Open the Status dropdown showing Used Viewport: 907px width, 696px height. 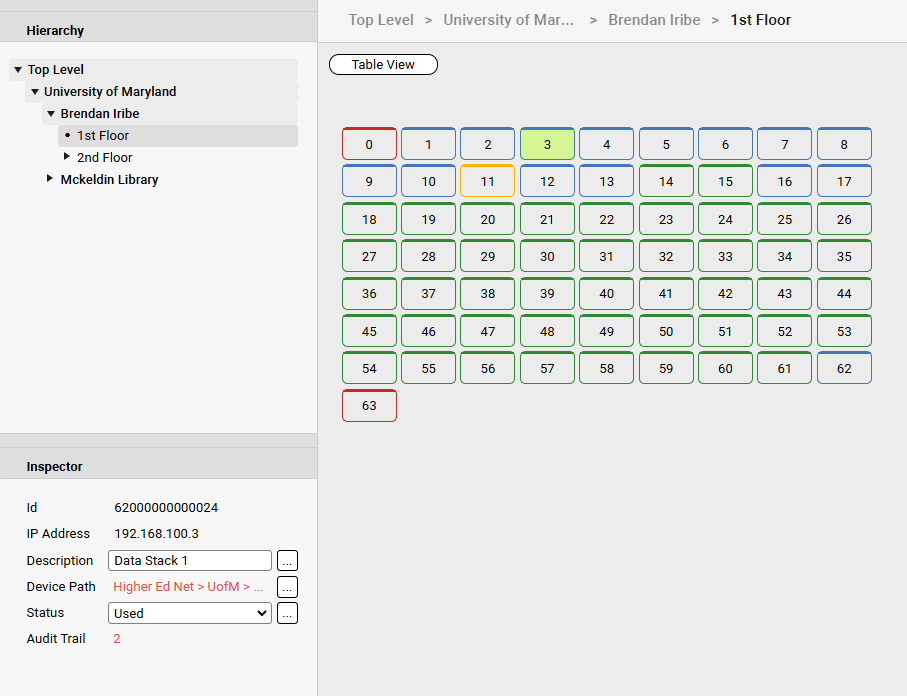coord(189,613)
